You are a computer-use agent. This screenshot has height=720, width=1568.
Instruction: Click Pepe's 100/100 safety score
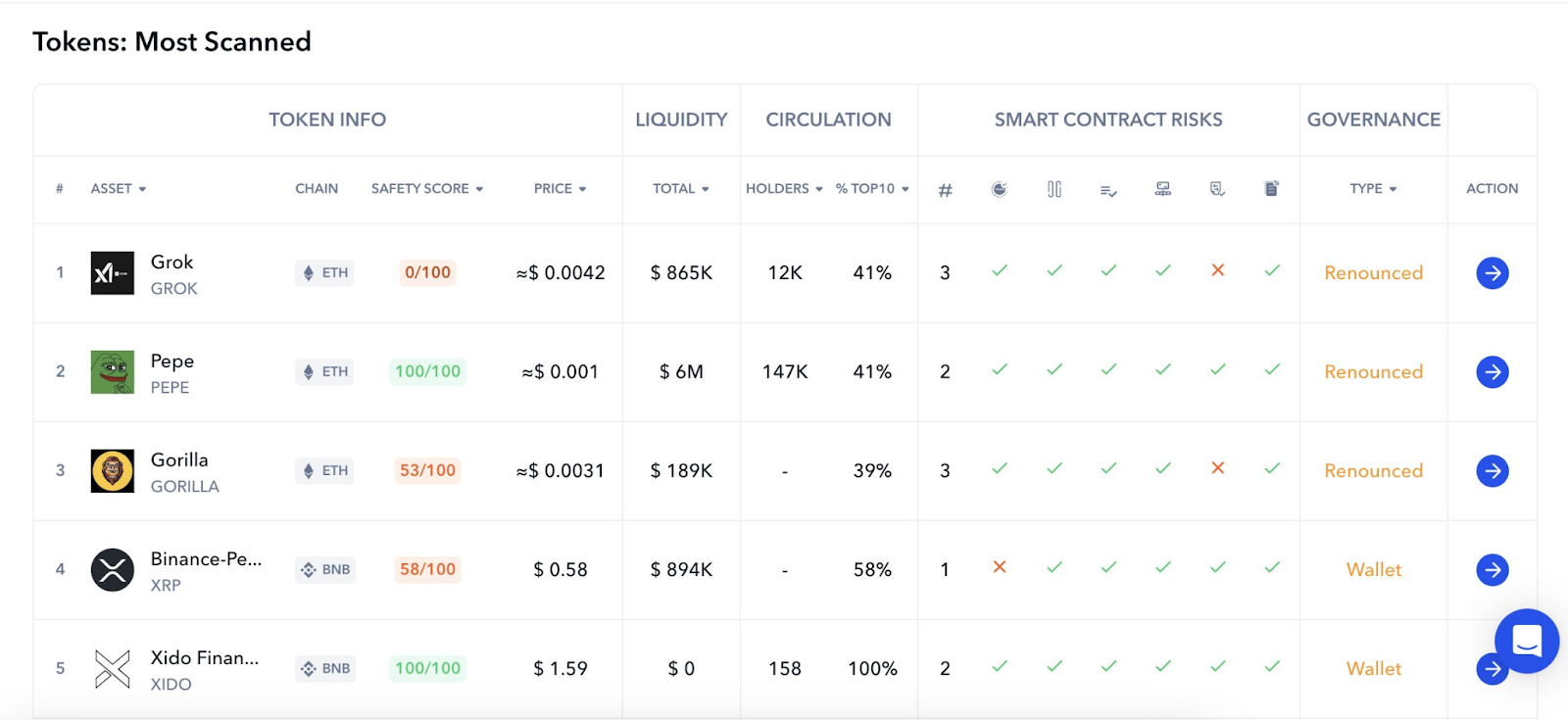pyautogui.click(x=427, y=372)
